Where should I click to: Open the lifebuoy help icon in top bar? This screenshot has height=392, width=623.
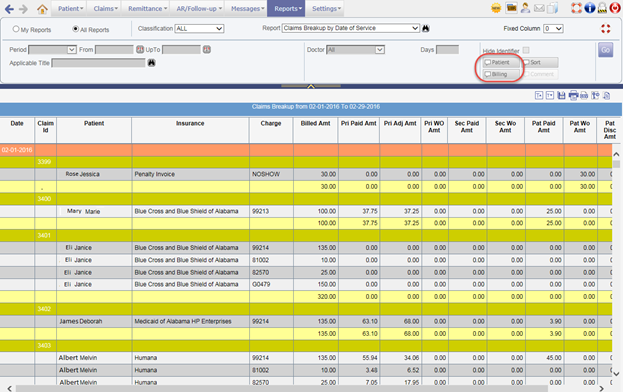click(577, 8)
